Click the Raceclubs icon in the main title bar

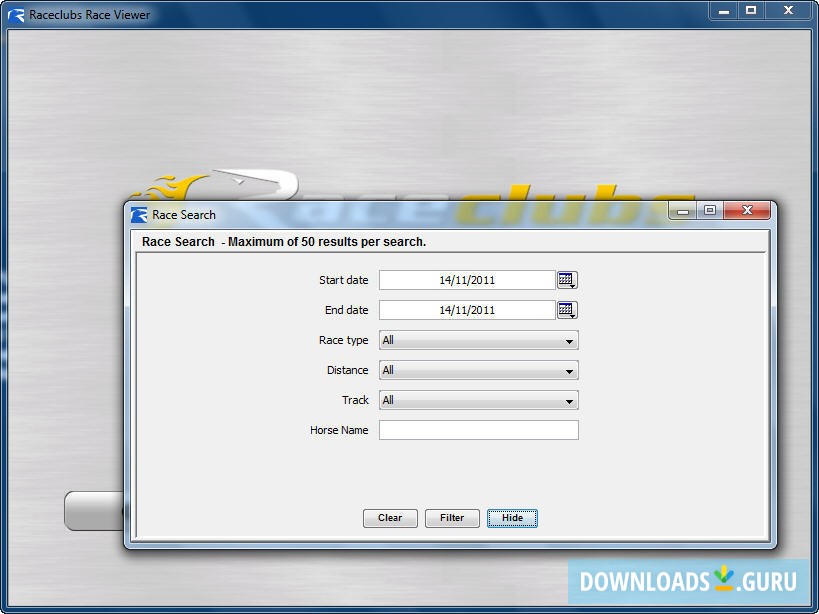click(x=14, y=14)
